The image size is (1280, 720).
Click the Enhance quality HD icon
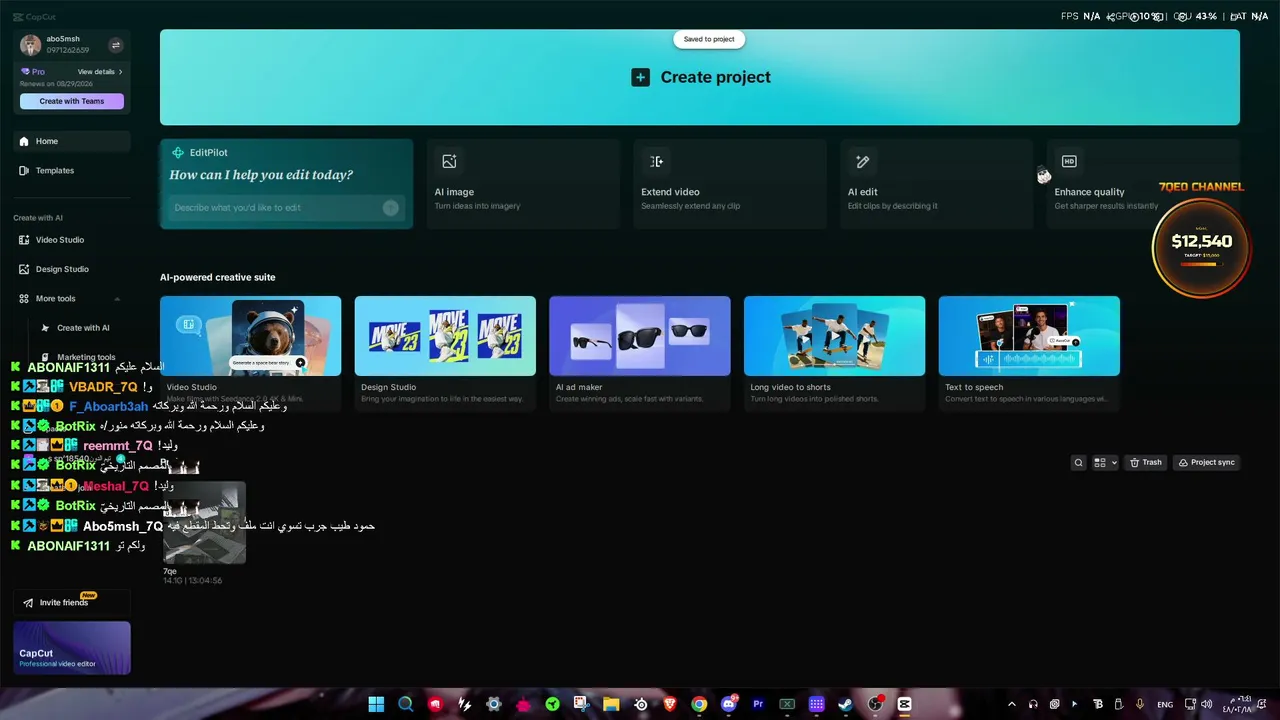pyautogui.click(x=1069, y=161)
